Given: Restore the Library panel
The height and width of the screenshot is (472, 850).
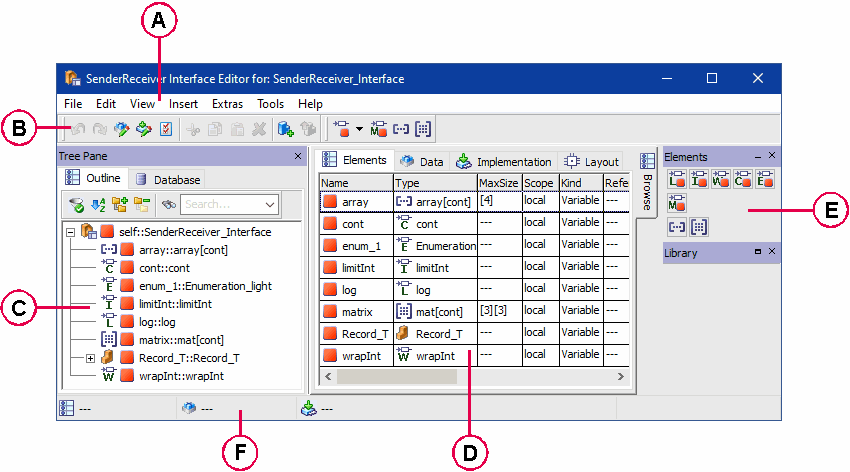Looking at the screenshot, I should (x=758, y=251).
